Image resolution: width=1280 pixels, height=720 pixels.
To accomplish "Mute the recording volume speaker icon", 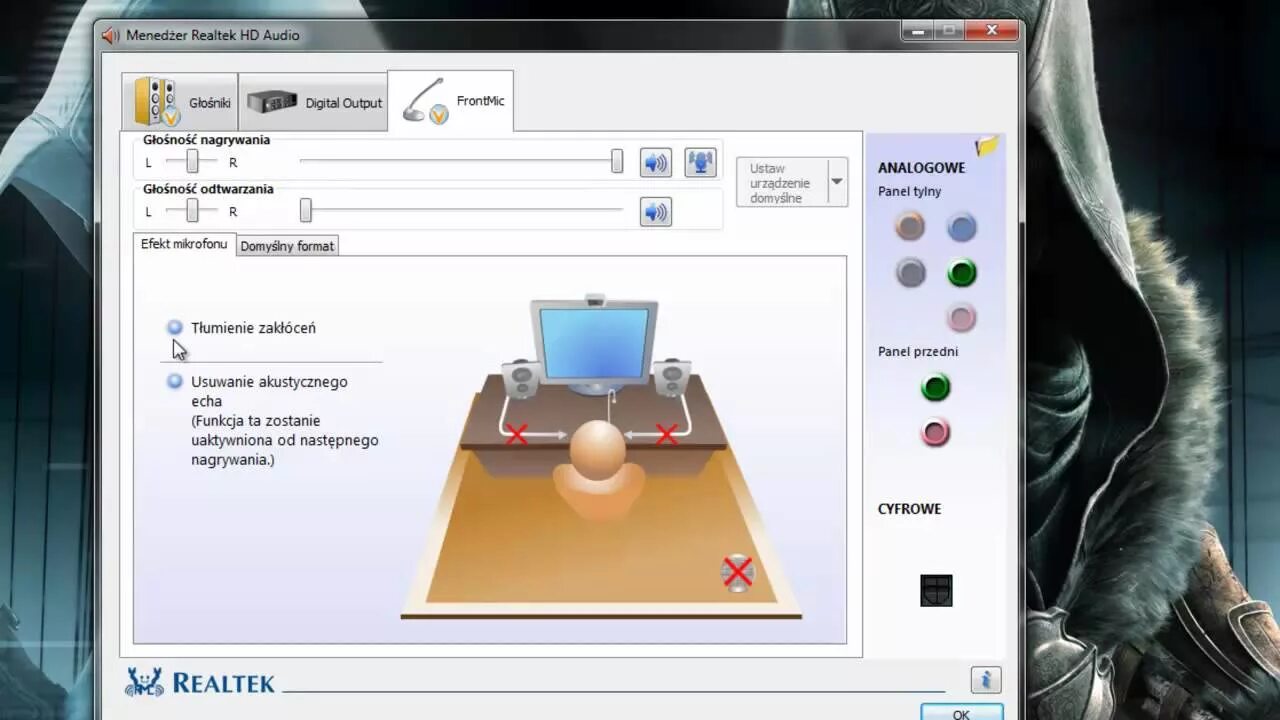I will tap(656, 162).
